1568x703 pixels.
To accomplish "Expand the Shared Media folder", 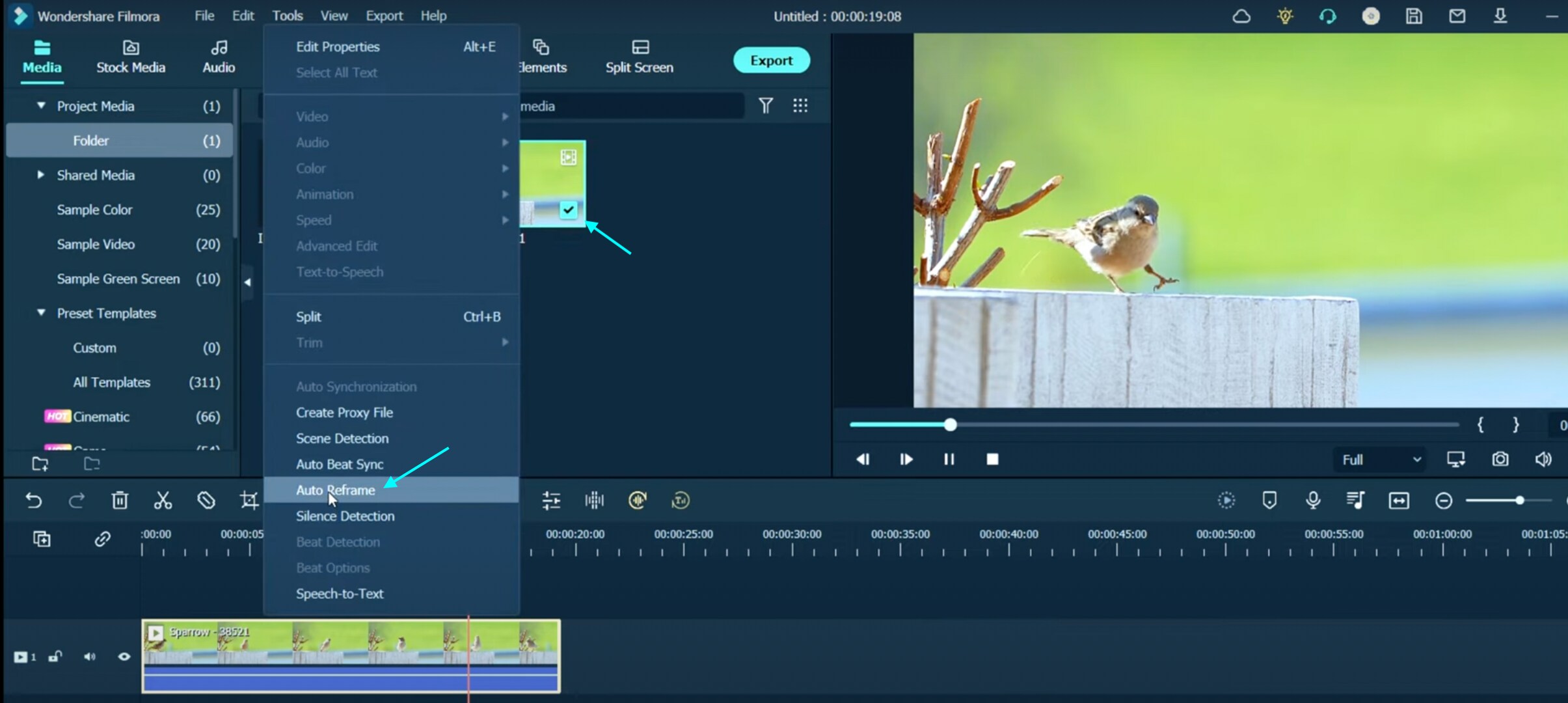I will [41, 175].
